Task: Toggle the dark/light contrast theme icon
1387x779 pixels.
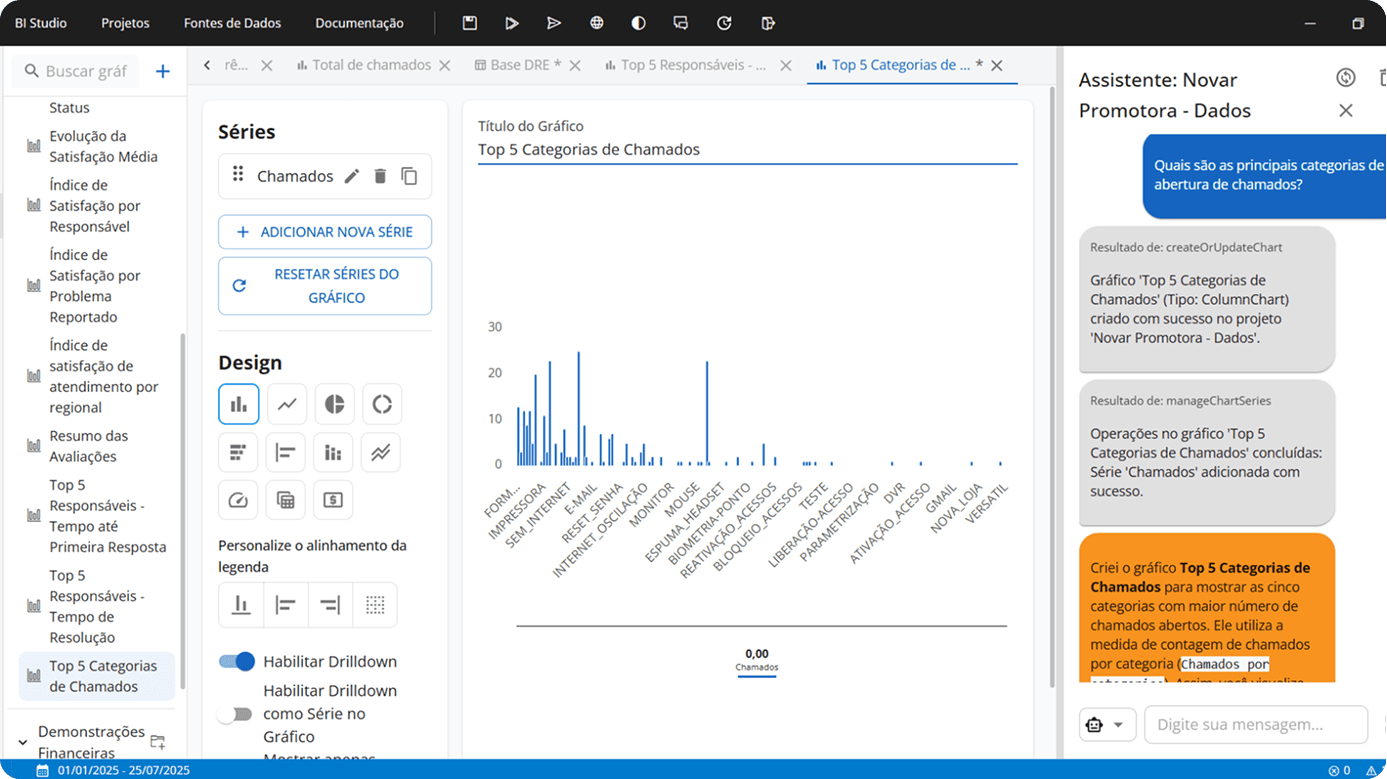Action: 639,23
